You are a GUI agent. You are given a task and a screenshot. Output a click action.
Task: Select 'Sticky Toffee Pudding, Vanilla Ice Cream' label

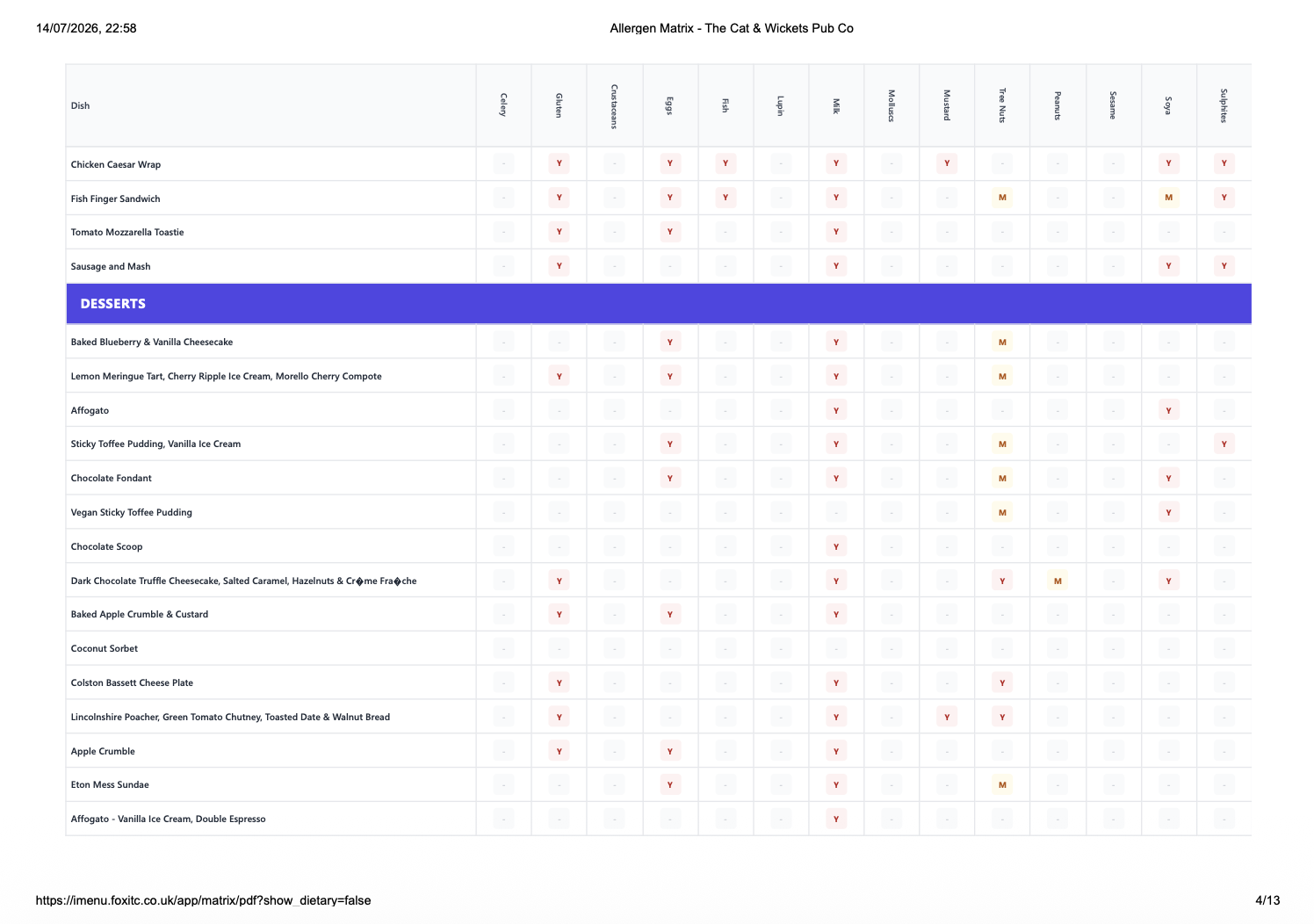[x=155, y=444]
